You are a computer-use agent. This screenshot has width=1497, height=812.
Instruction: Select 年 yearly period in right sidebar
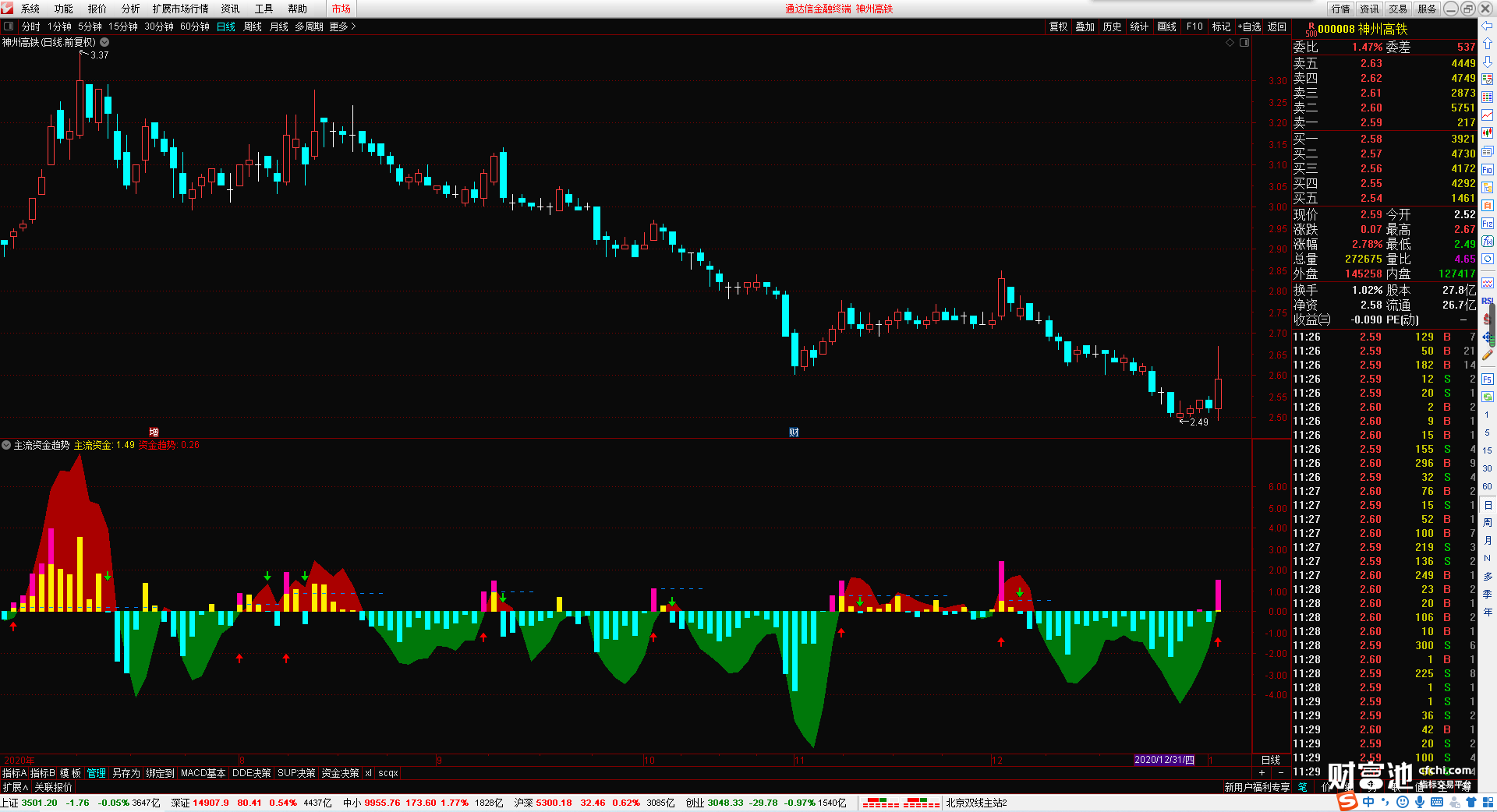tap(1487, 612)
